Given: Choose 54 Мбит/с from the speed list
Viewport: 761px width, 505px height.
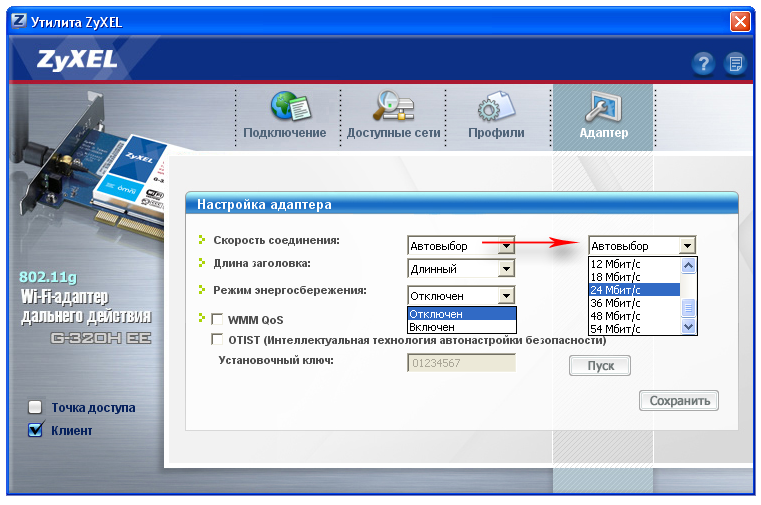Looking at the screenshot, I should click(634, 328).
